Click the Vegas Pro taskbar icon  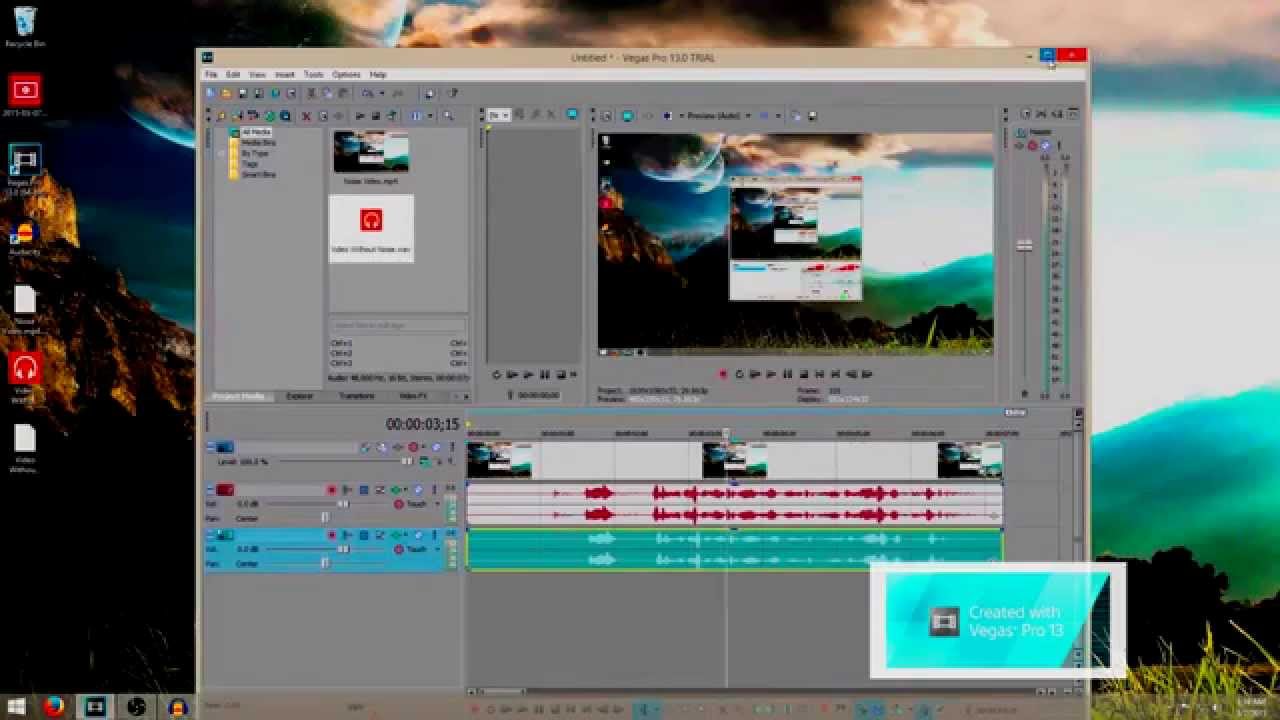(95, 707)
